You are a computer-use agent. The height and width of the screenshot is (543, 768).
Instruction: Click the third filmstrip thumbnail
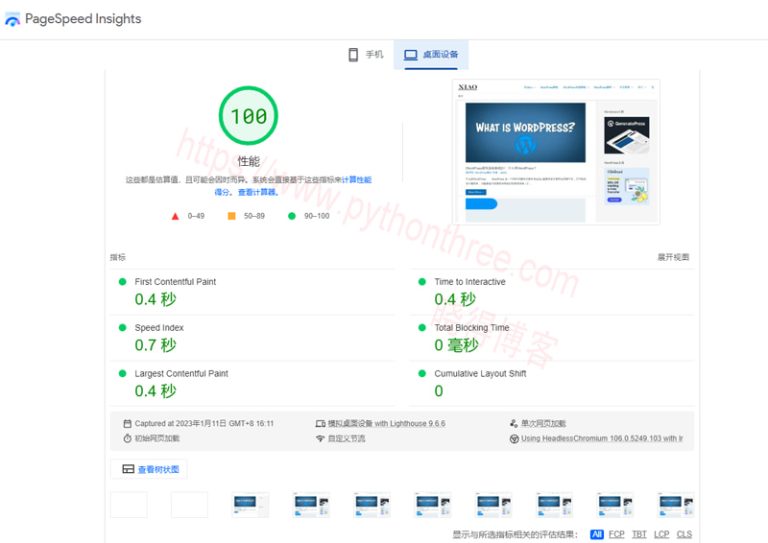[x=250, y=505]
